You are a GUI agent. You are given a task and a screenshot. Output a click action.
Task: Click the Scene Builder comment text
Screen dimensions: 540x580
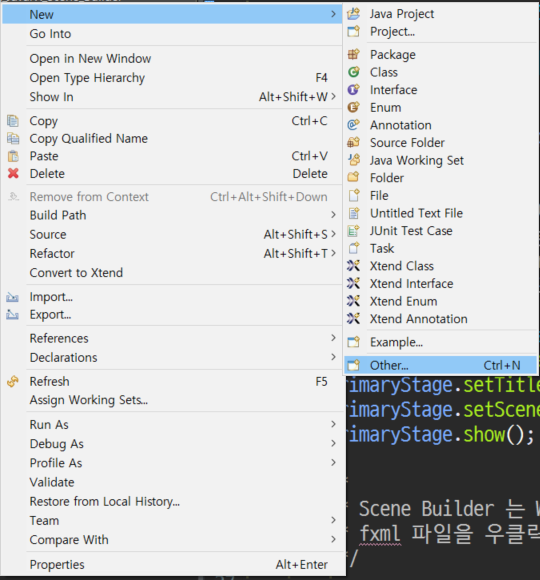tap(449, 509)
